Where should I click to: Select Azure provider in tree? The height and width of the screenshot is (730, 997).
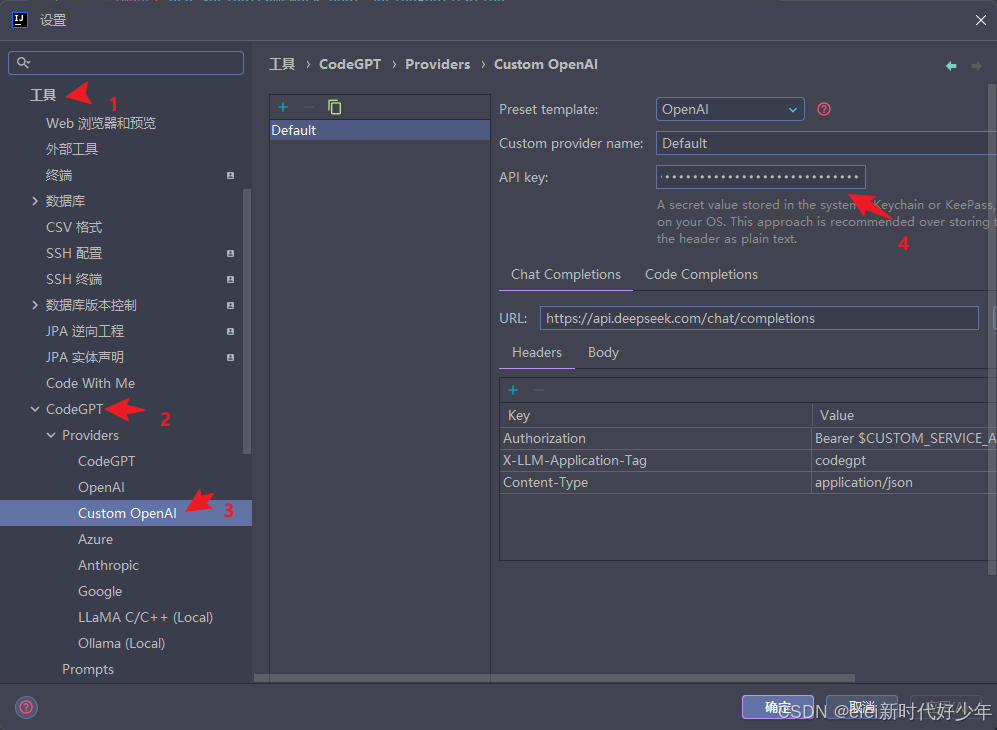pos(95,540)
